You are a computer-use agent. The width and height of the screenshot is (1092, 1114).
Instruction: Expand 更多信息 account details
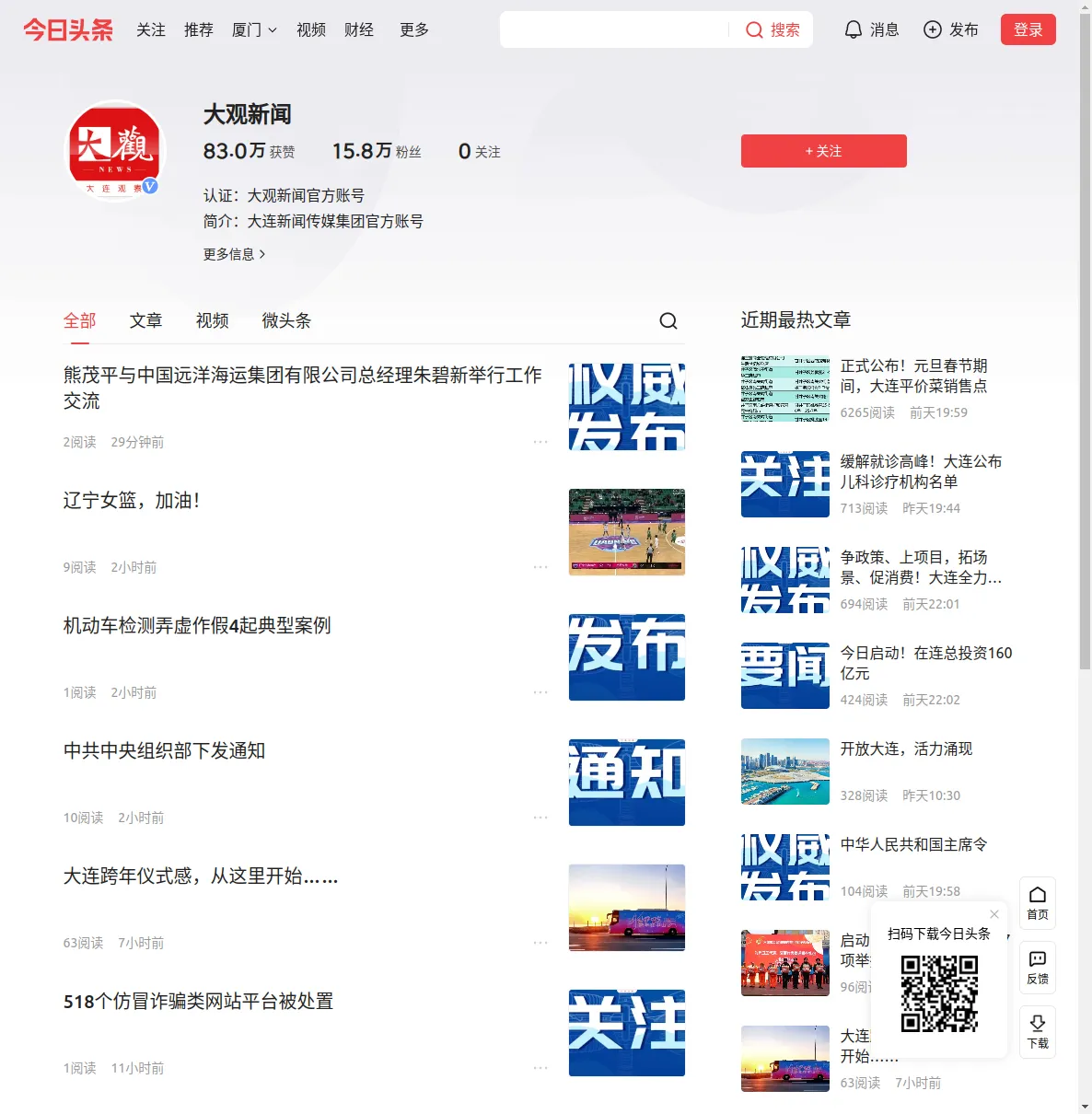pyautogui.click(x=235, y=254)
